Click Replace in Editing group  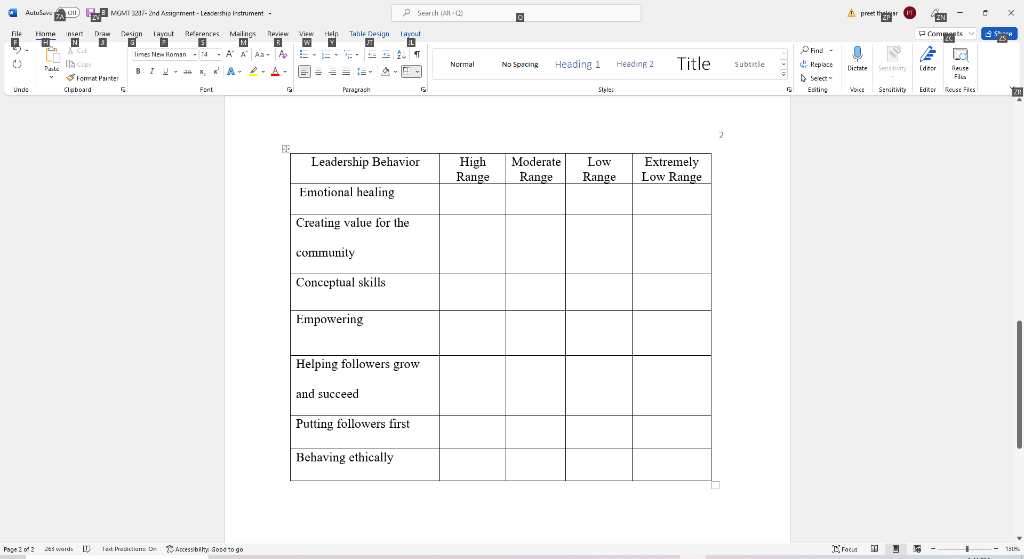point(816,64)
